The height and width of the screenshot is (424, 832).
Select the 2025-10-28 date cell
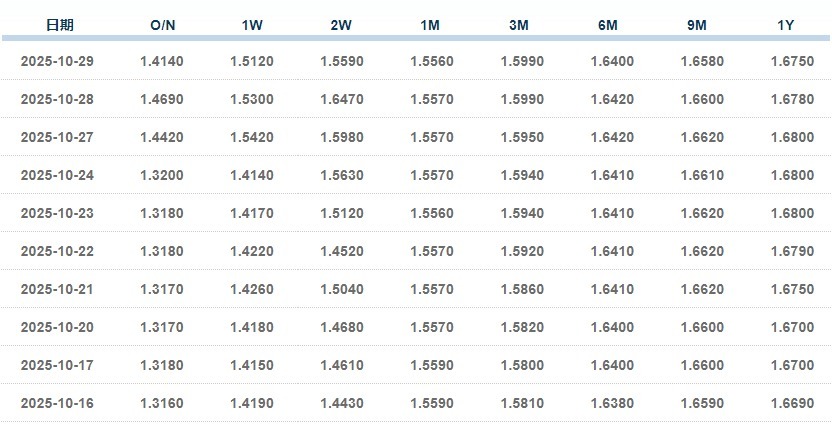click(x=58, y=100)
